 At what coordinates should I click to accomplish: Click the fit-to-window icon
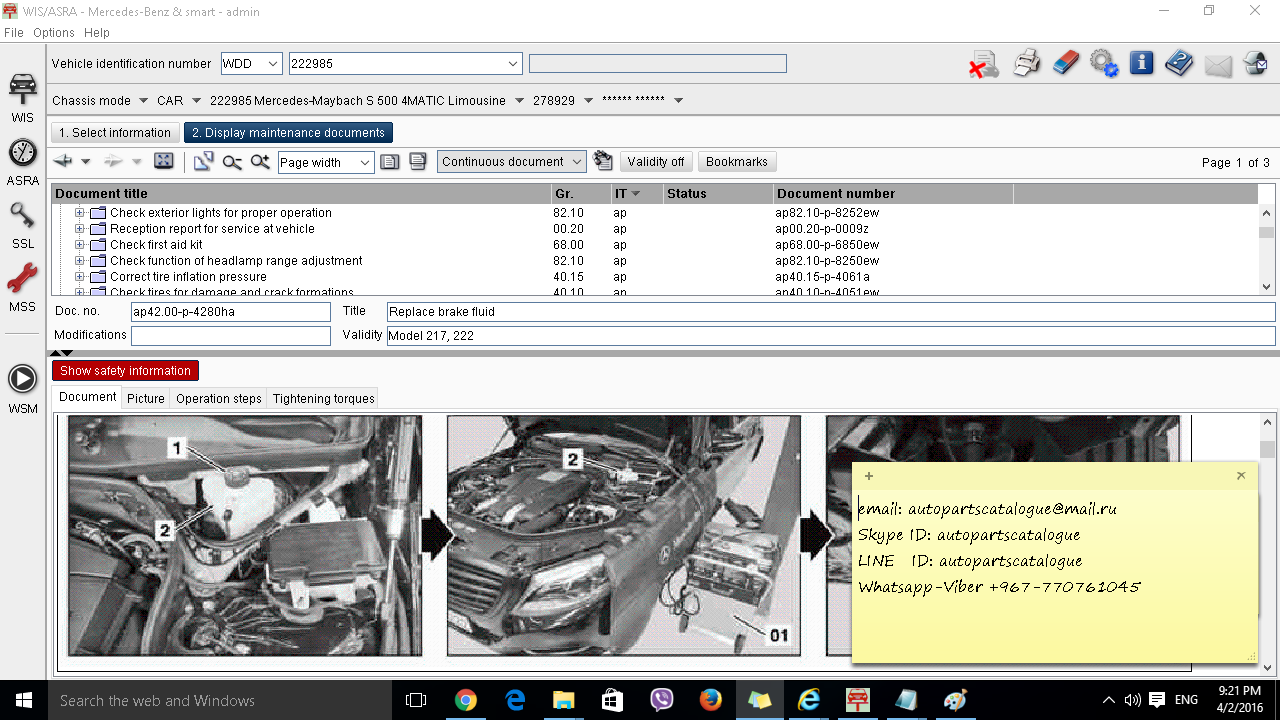164,161
